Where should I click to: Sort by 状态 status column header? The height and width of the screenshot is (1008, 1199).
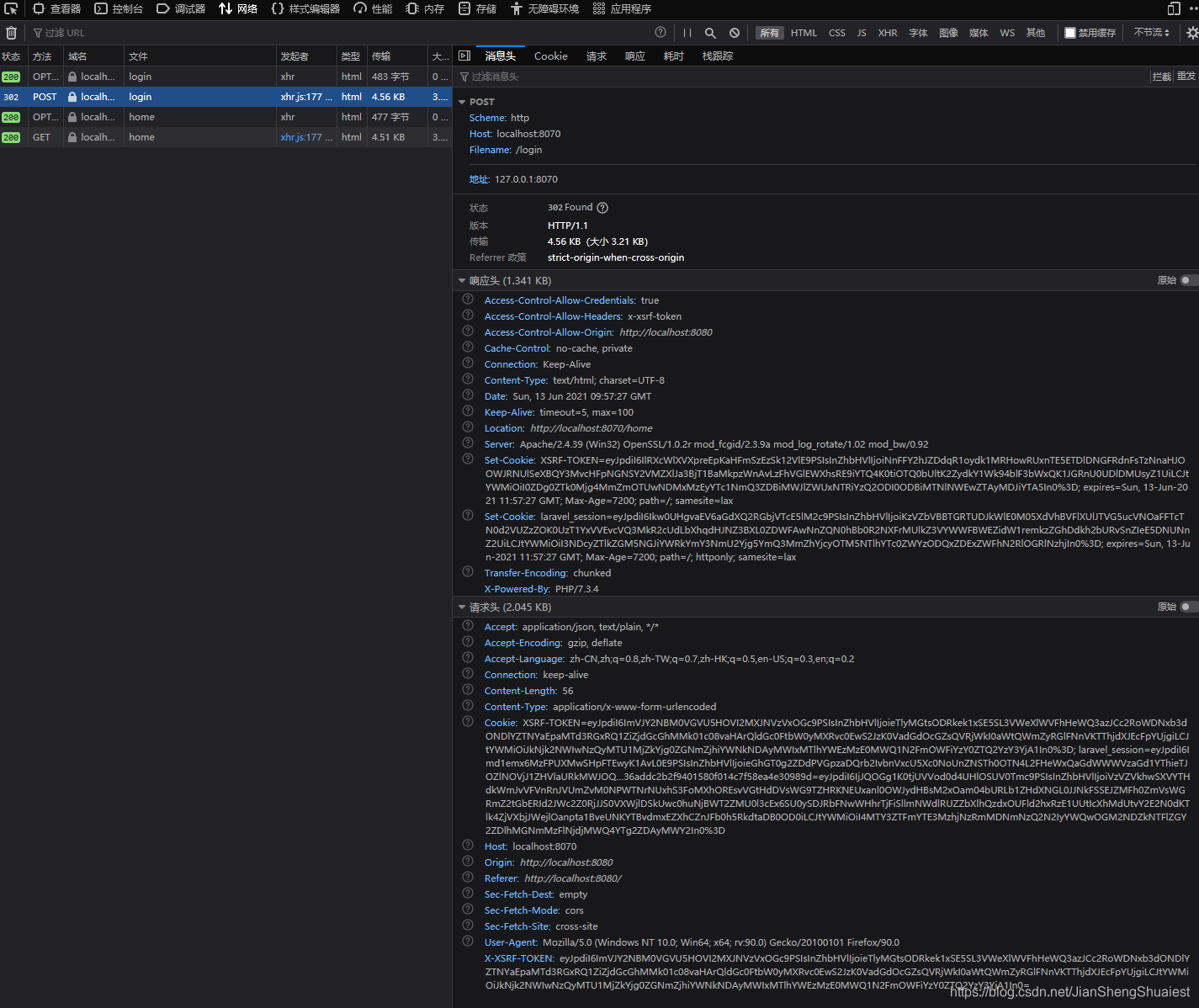tap(13, 56)
